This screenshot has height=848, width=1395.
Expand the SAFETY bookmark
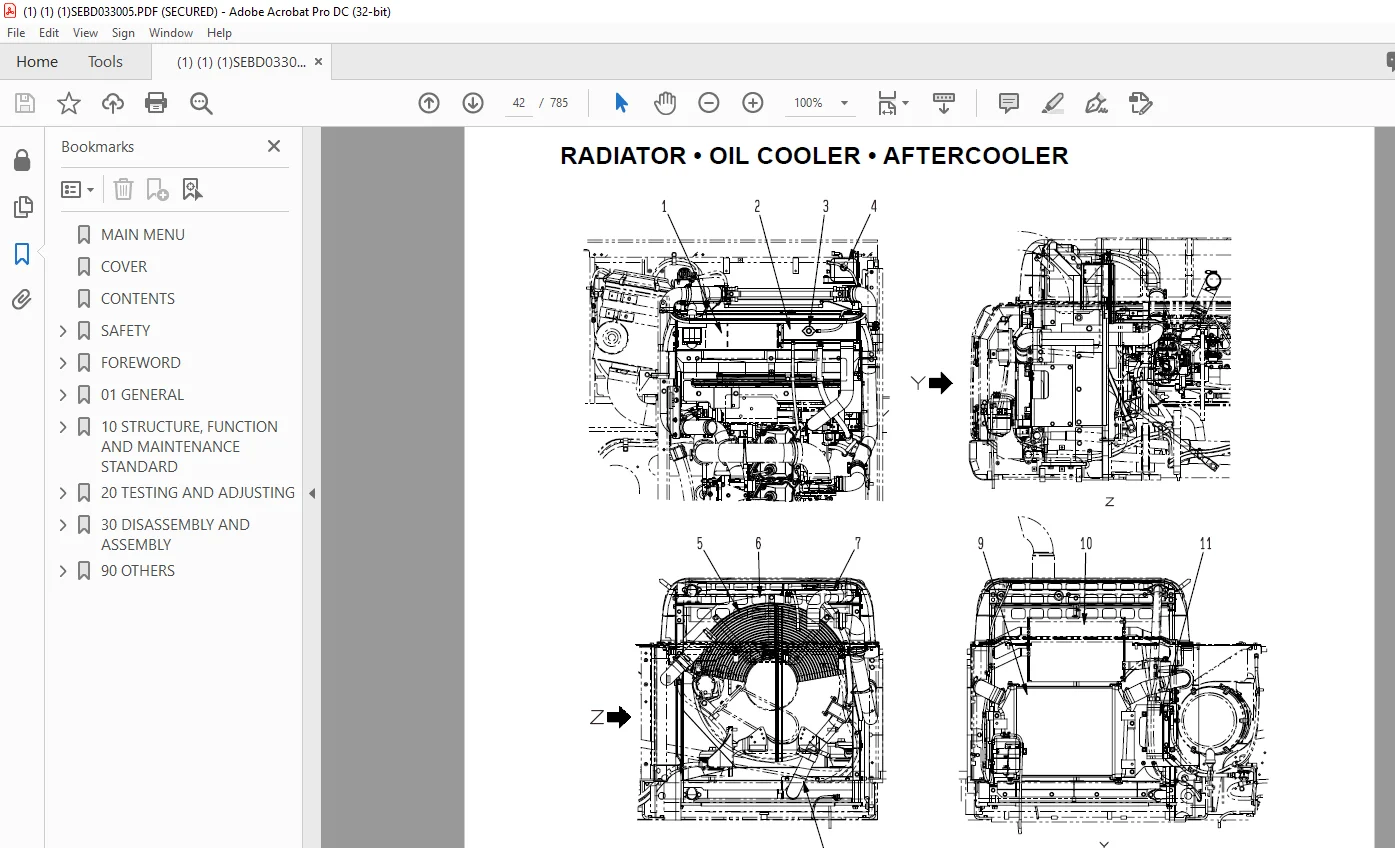click(x=64, y=331)
